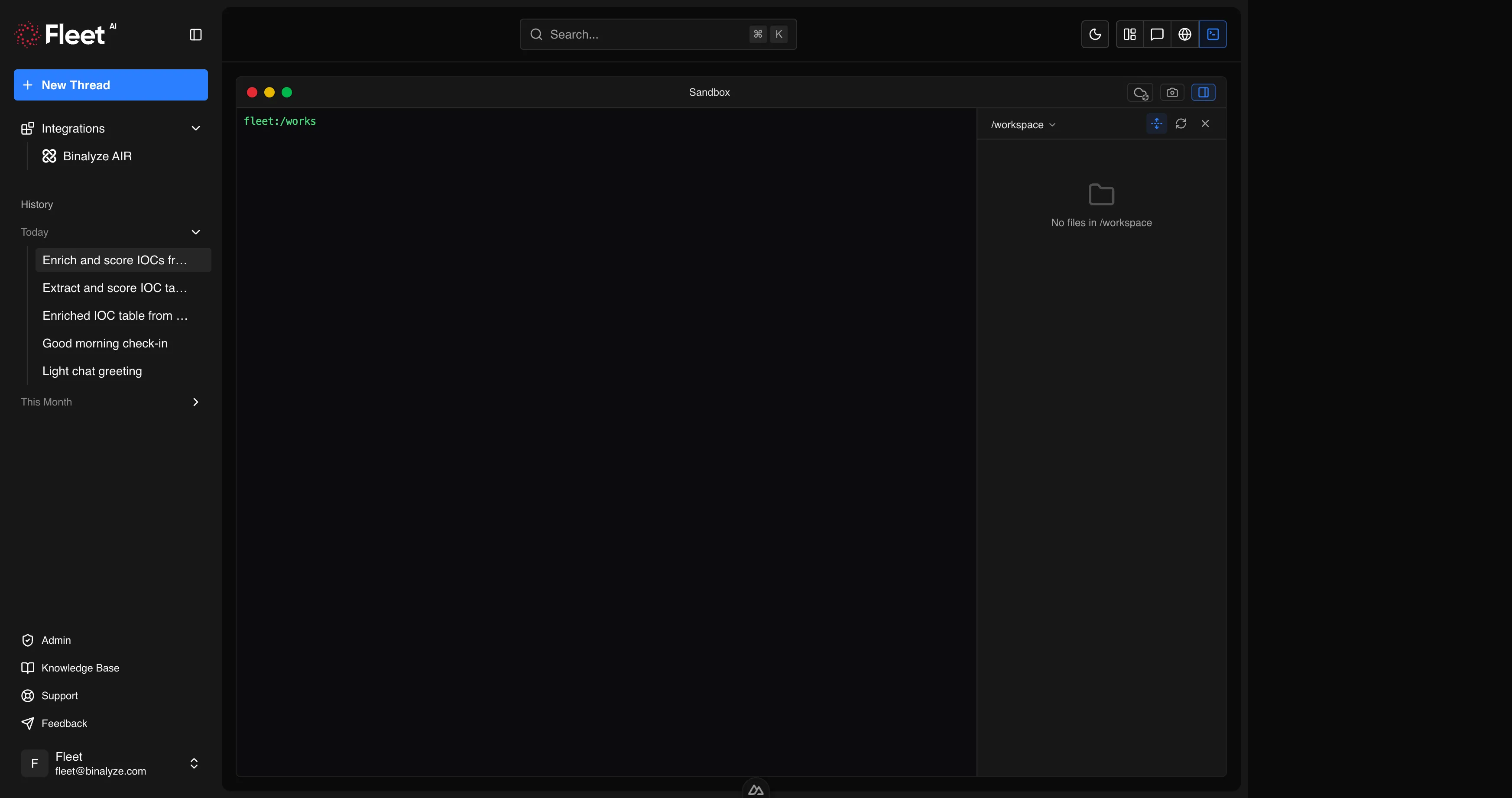The width and height of the screenshot is (1512, 798).
Task: Expand the This Month history group
Action: coord(195,402)
